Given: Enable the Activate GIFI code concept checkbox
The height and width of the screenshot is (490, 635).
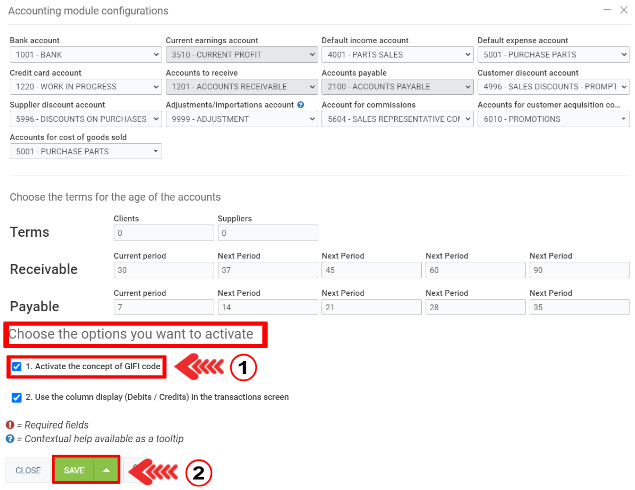Looking at the screenshot, I should pos(17,367).
